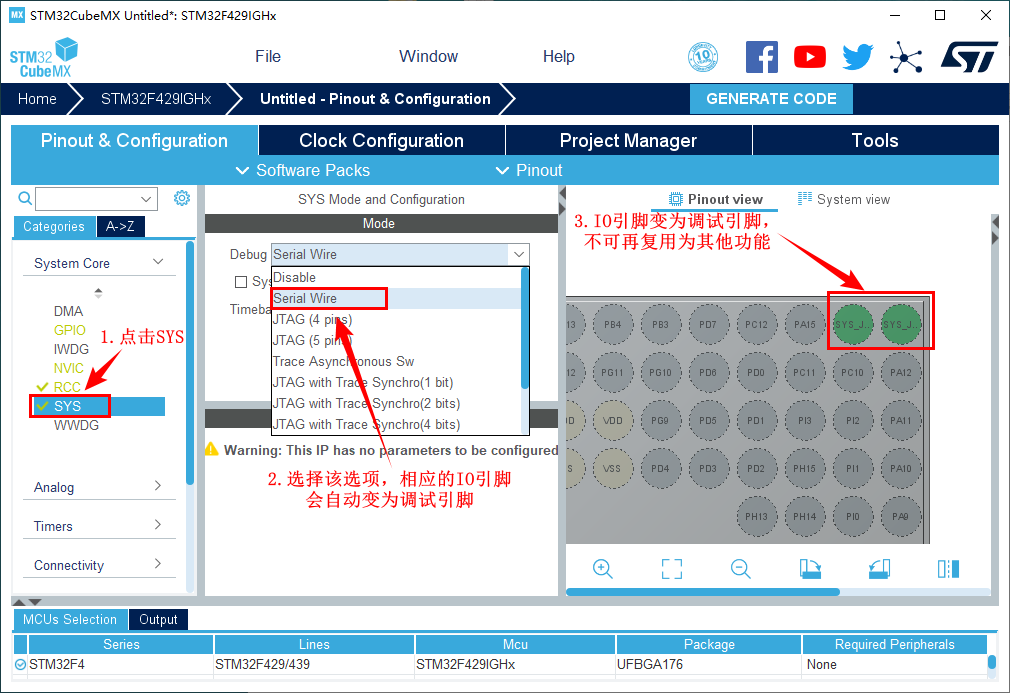Viewport: 1010px width, 693px height.
Task: Open the Project Manager tab
Action: [628, 140]
